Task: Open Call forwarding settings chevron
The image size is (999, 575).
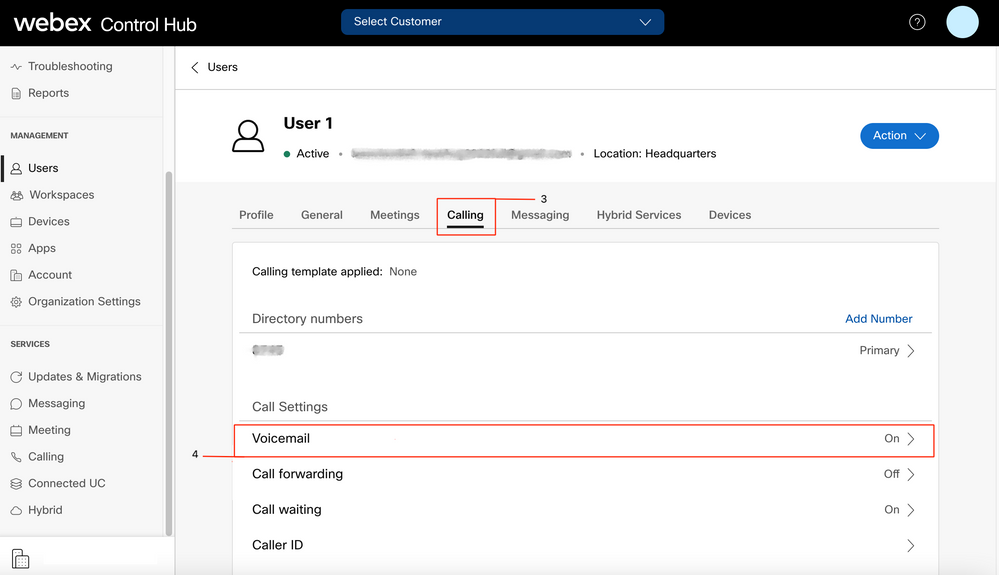Action: point(910,474)
